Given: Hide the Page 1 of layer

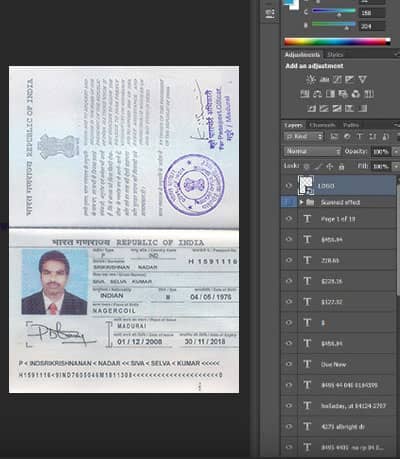Looking at the screenshot, I should (x=289, y=219).
